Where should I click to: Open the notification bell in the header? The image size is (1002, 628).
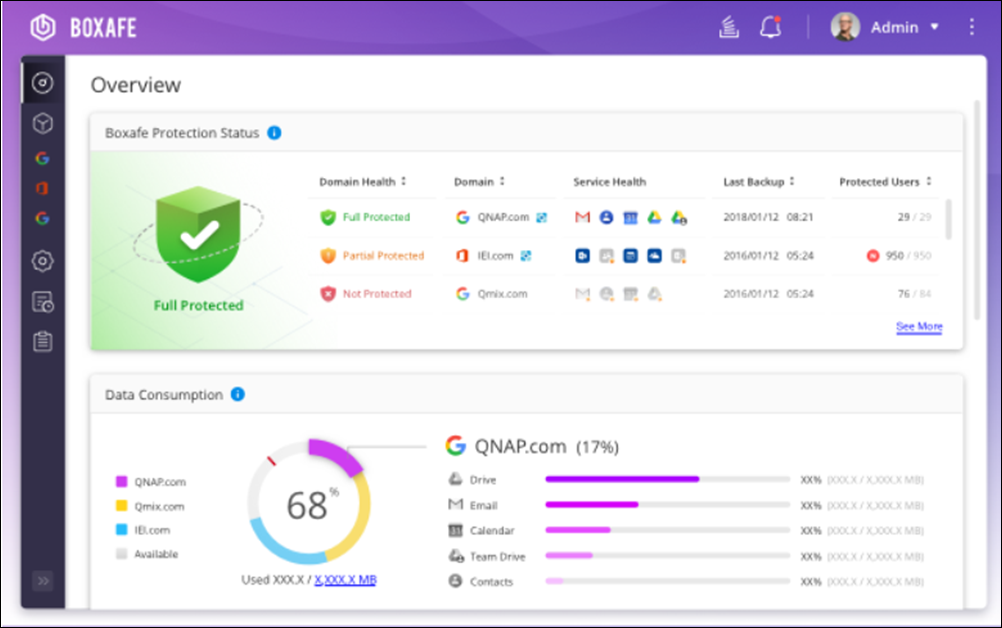click(x=770, y=28)
